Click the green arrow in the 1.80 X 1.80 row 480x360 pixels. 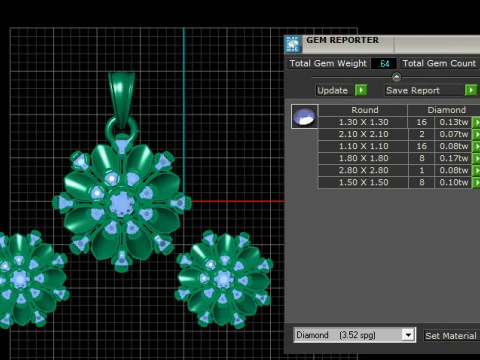pyautogui.click(x=476, y=158)
